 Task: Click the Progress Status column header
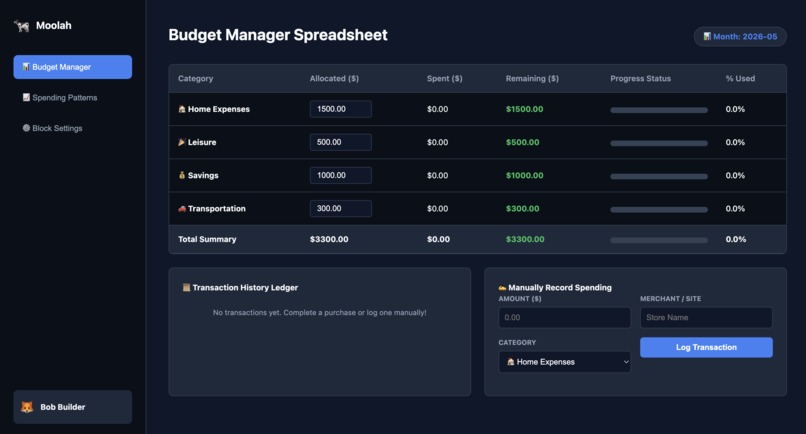[640, 79]
